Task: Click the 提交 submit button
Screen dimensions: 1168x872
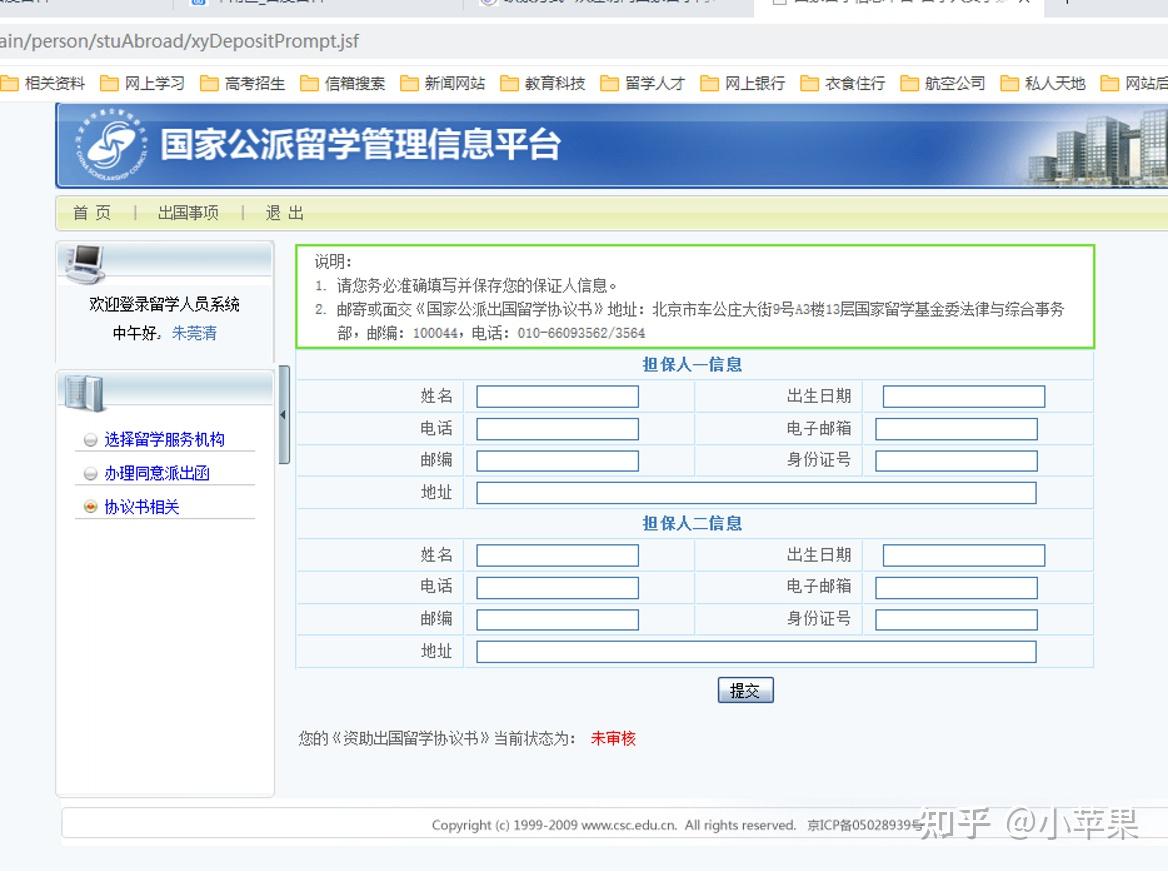Action: [746, 690]
